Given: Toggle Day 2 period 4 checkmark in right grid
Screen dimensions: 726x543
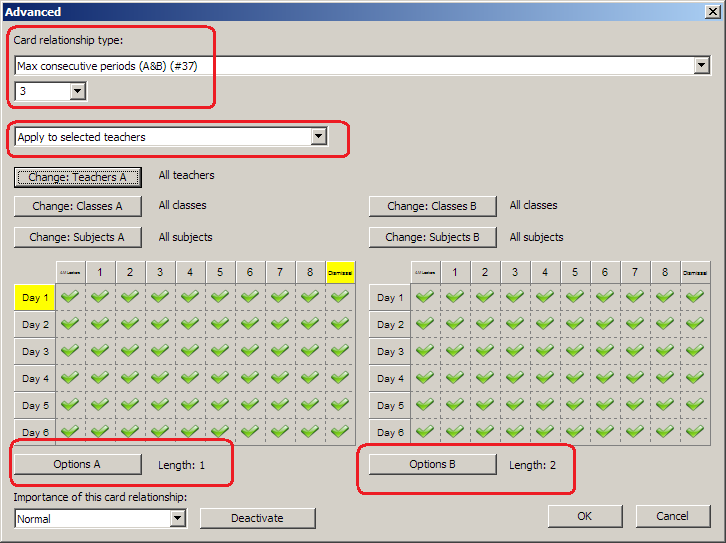Looking at the screenshot, I should pyautogui.click(x=545, y=324).
